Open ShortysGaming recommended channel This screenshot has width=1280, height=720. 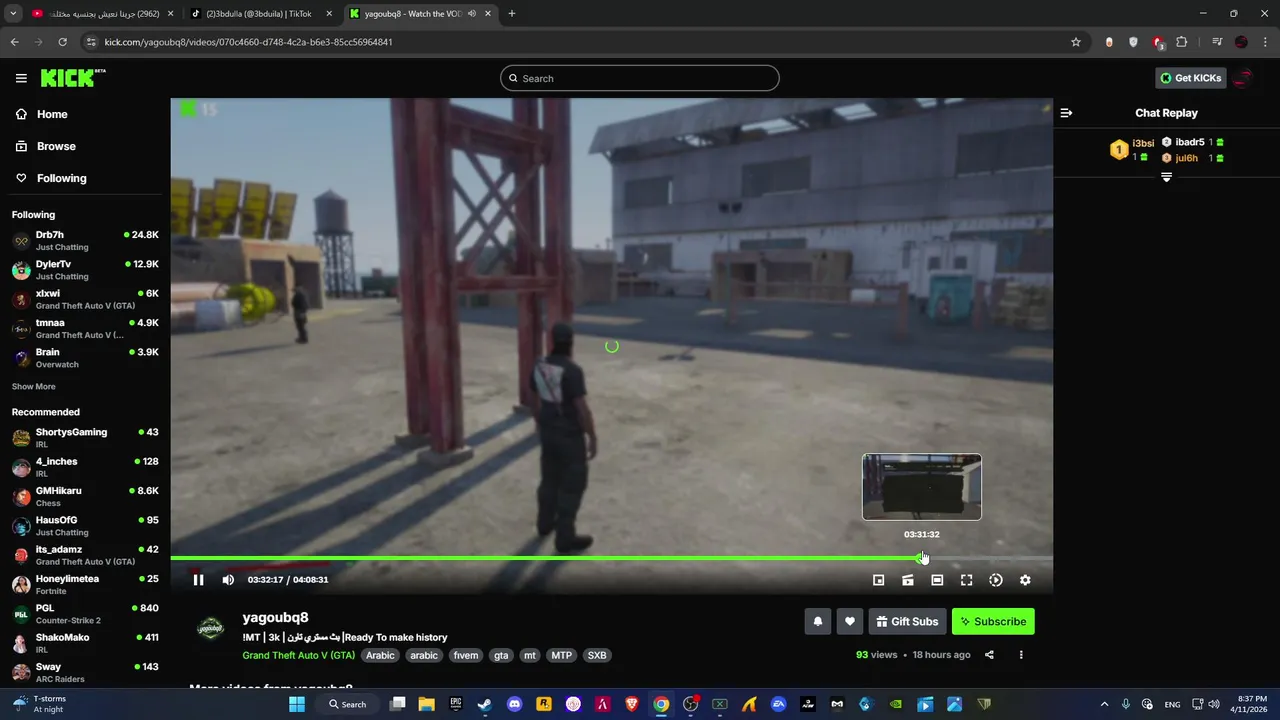click(85, 438)
